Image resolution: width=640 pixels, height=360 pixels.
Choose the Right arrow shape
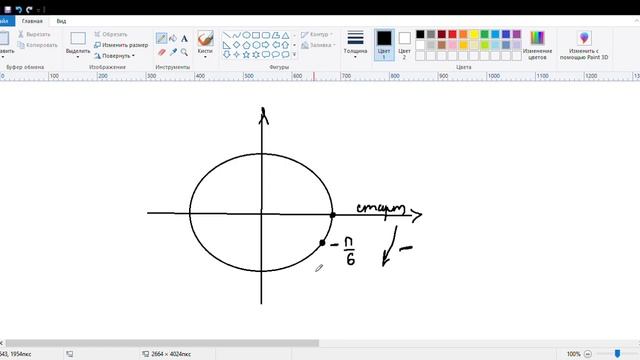tap(266, 45)
